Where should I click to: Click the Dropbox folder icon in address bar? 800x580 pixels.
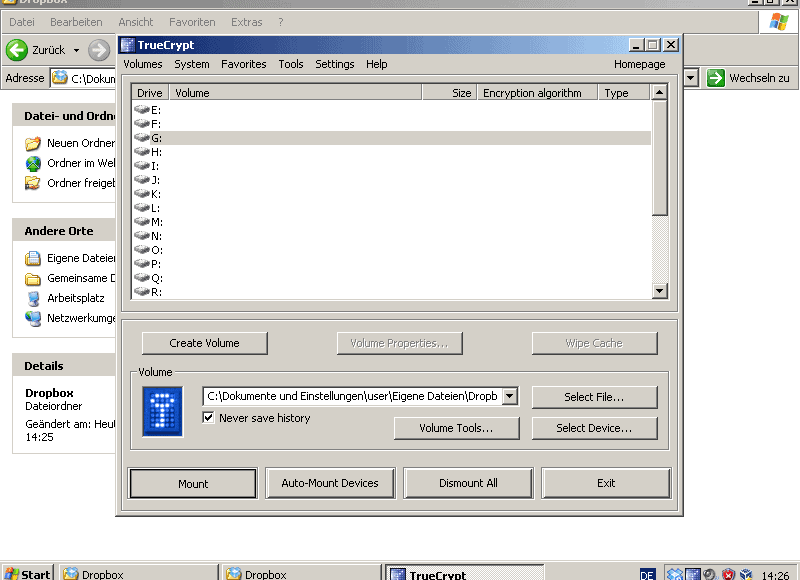pyautogui.click(x=60, y=78)
